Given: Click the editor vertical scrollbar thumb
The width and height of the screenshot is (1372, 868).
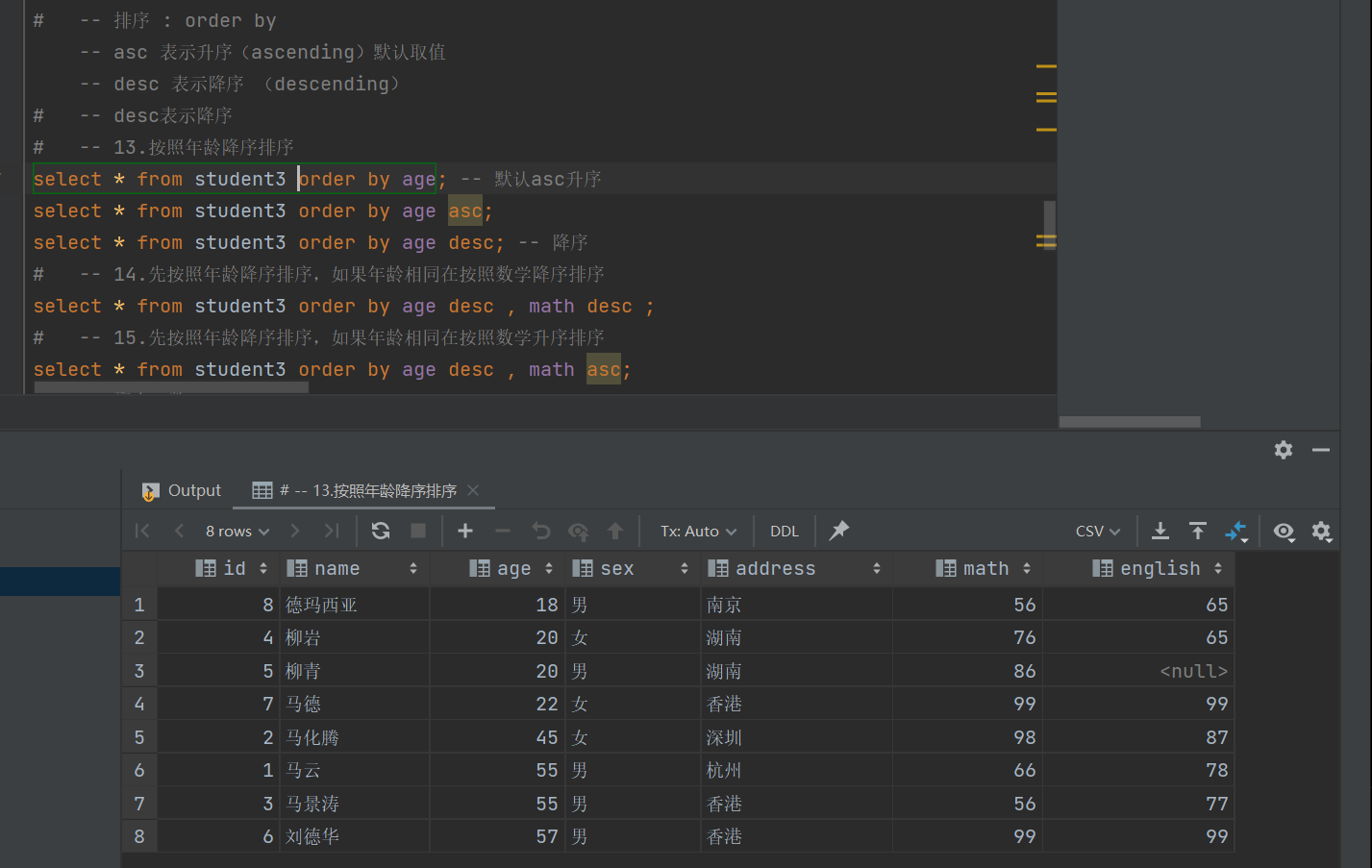Looking at the screenshot, I should 1050,224.
